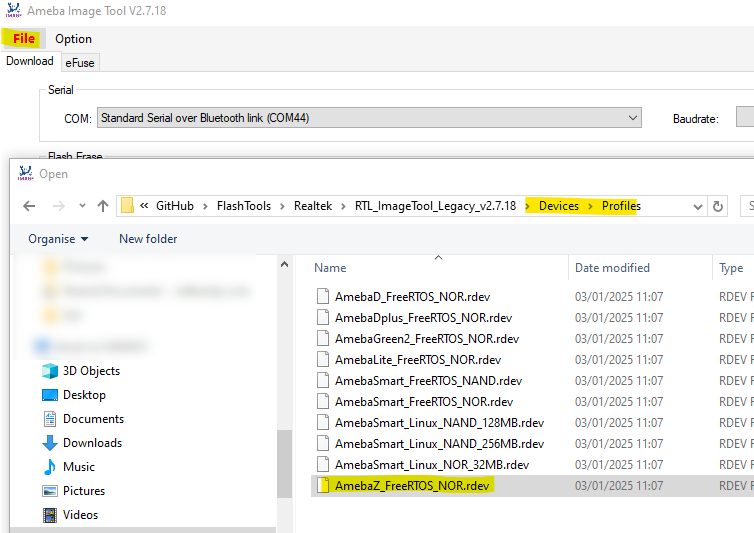Click file icon of AmebaSmart_Linux_NOR_32MB.rdev

pos(323,465)
